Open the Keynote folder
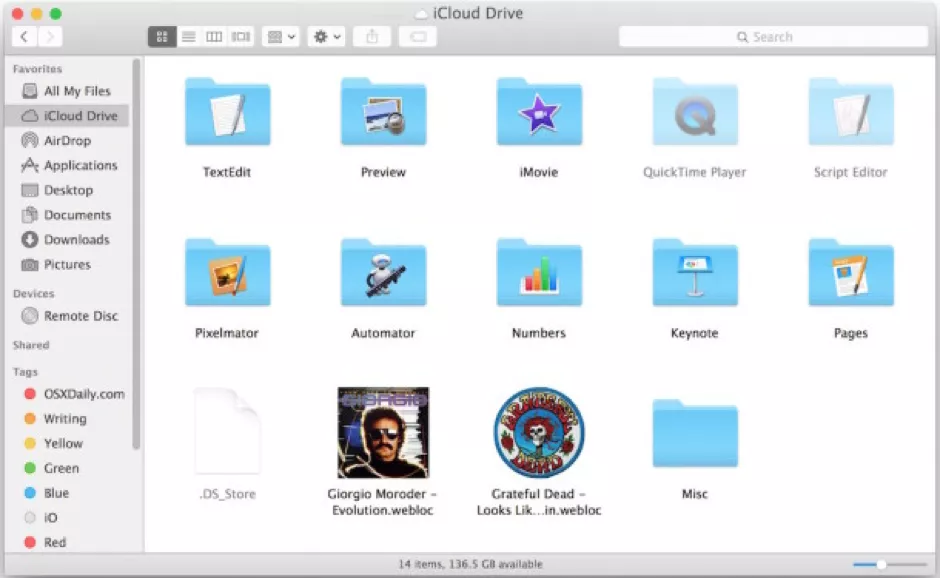The height and width of the screenshot is (578, 940). click(x=694, y=272)
